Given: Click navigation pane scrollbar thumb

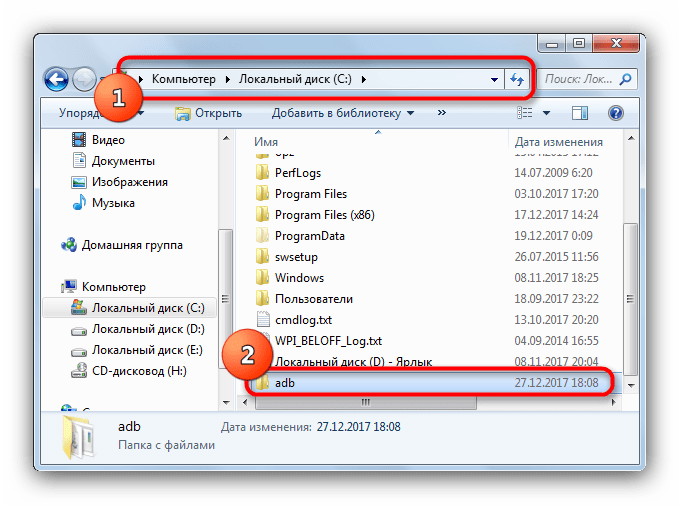Looking at the screenshot, I should tap(225, 298).
